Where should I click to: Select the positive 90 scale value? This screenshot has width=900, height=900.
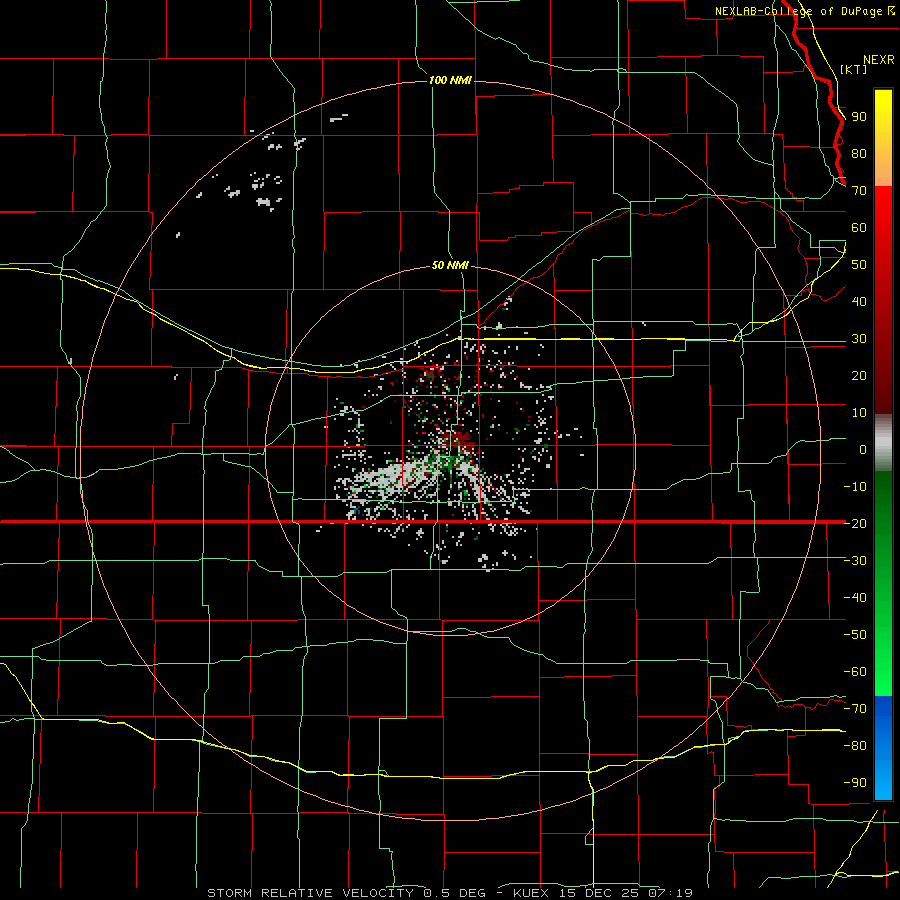pyautogui.click(x=859, y=117)
